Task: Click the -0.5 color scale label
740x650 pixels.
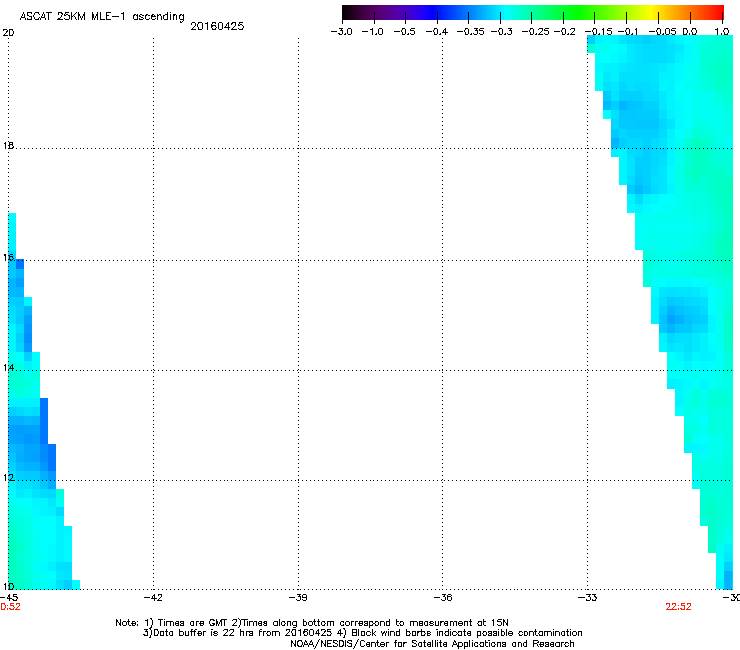Action: [x=404, y=32]
